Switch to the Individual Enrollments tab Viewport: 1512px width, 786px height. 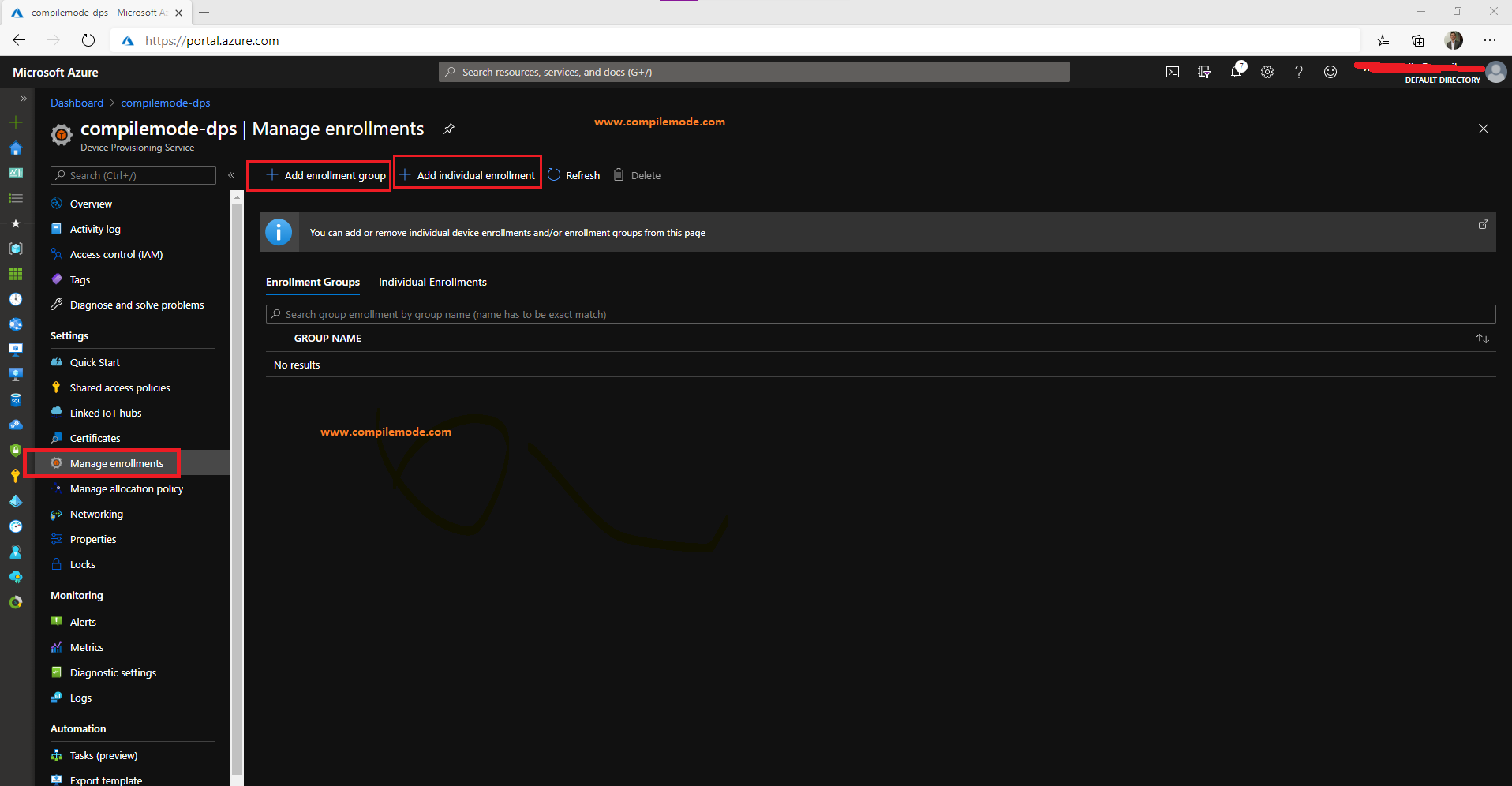[432, 282]
